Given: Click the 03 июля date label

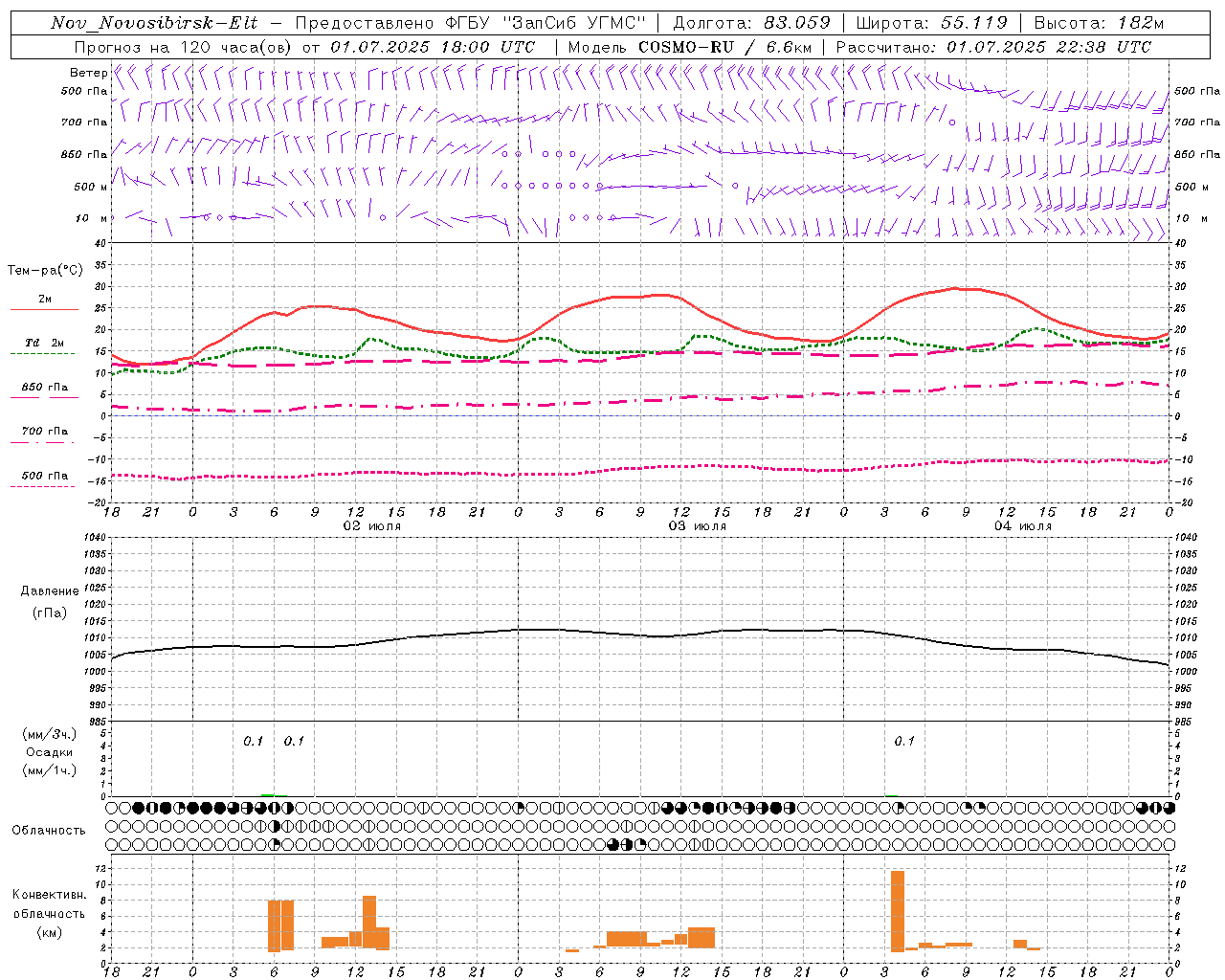Looking at the screenshot, I should [698, 526].
